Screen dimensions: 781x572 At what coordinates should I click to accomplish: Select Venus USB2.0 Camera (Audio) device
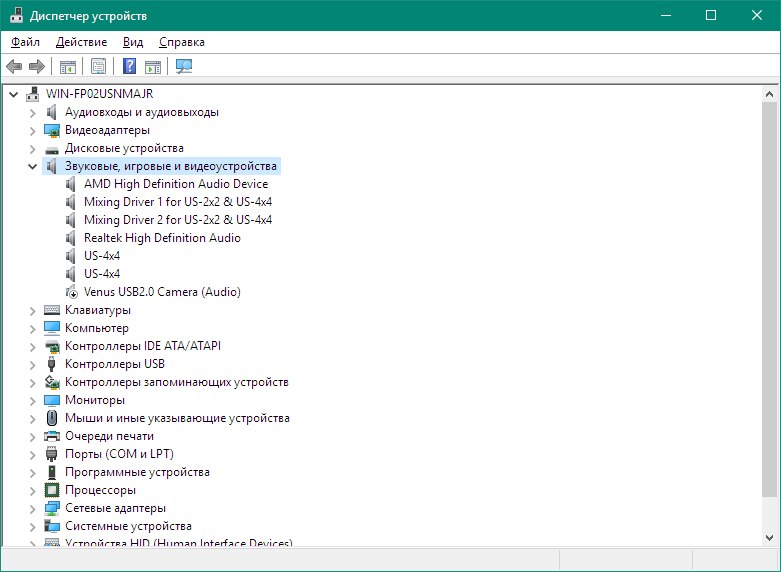162,291
